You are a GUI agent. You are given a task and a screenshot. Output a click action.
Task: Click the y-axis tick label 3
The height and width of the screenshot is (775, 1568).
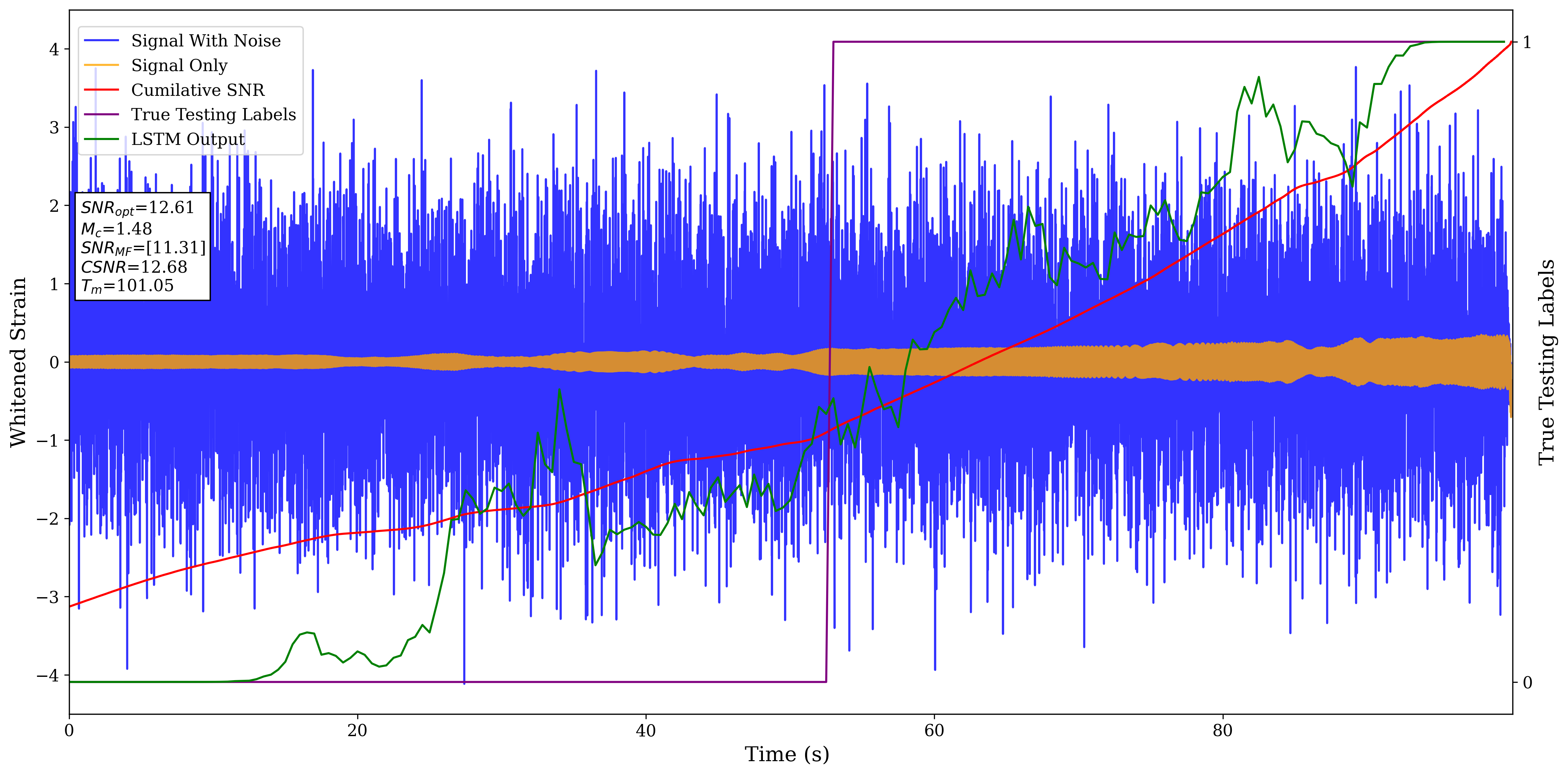(54, 128)
